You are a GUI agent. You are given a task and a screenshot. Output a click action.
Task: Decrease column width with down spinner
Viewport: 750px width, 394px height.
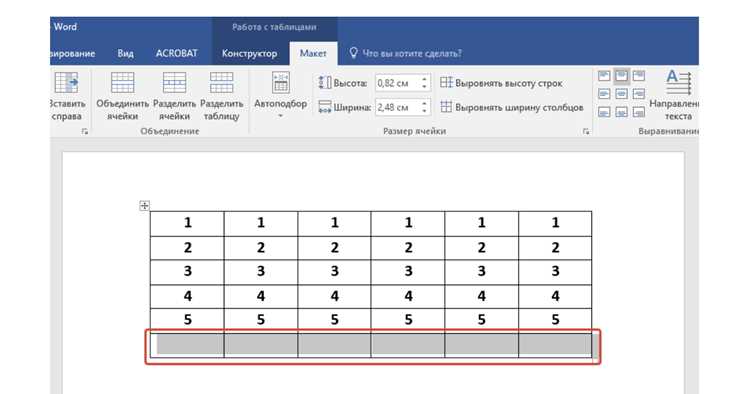424,111
